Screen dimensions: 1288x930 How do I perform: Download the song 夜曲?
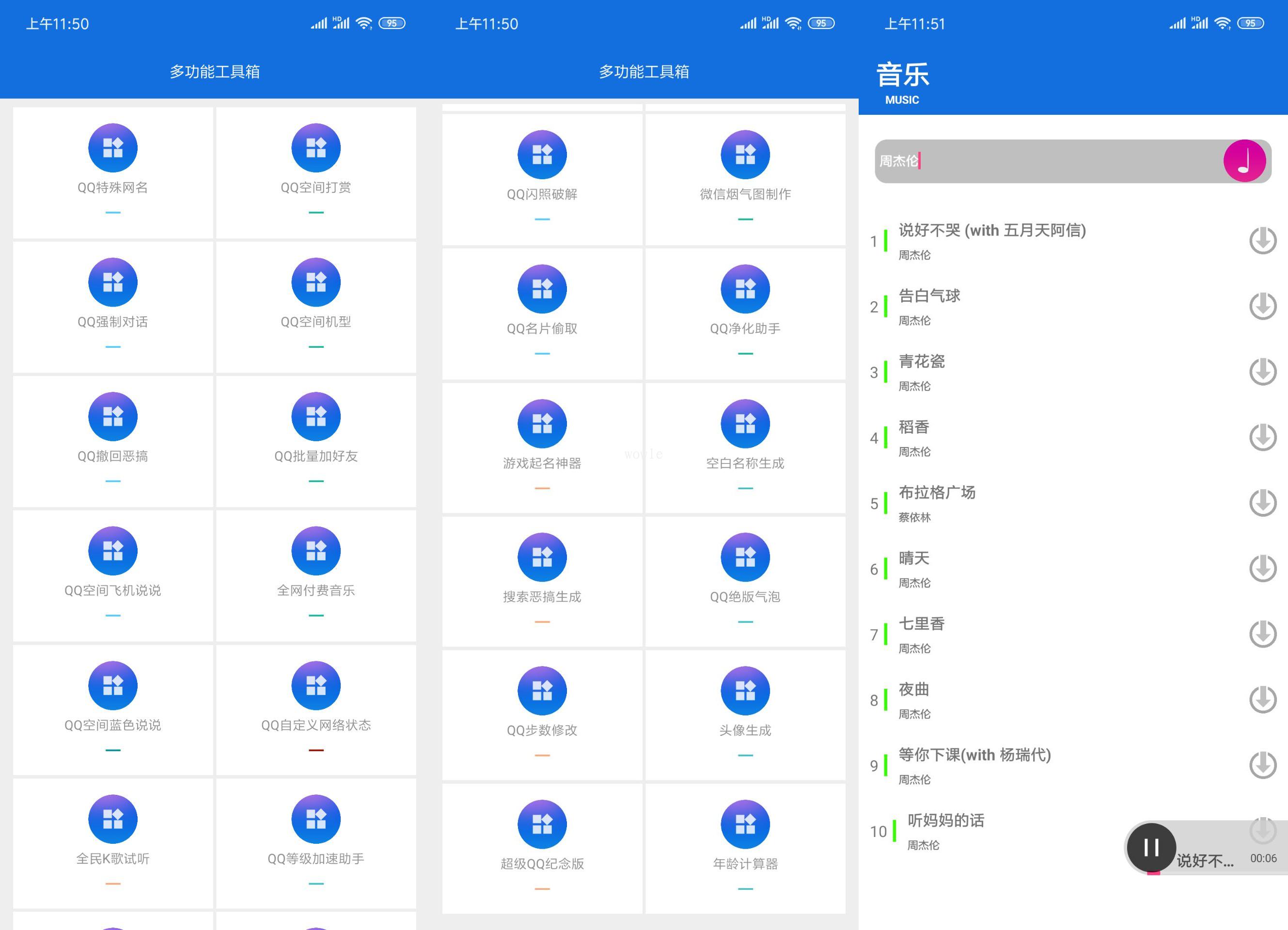1262,699
